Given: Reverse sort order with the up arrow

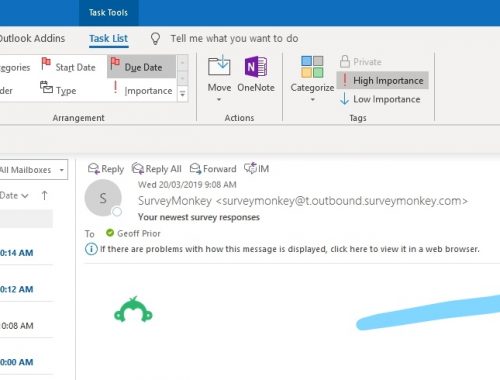Looking at the screenshot, I should coord(44,195).
